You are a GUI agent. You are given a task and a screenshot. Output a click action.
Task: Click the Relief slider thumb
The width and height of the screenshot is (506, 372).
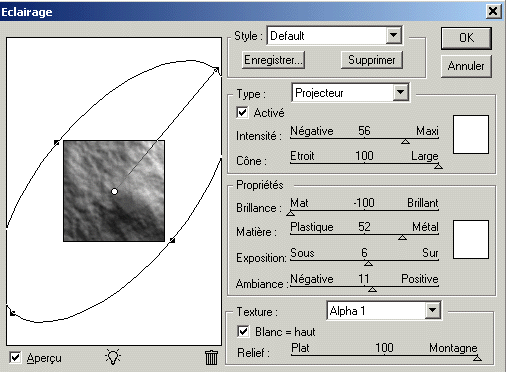(477, 358)
